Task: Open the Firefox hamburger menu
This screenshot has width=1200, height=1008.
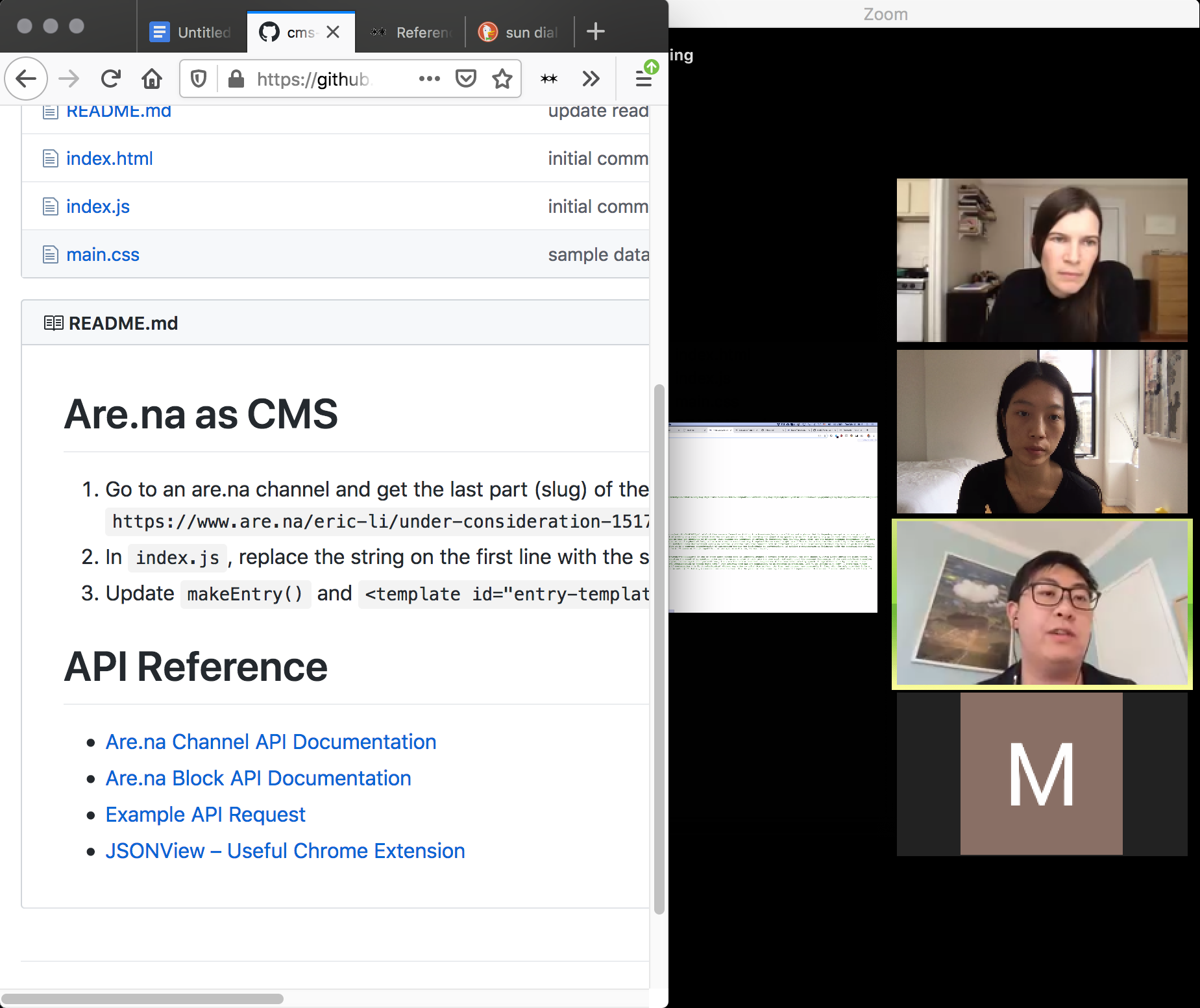Action: point(644,79)
